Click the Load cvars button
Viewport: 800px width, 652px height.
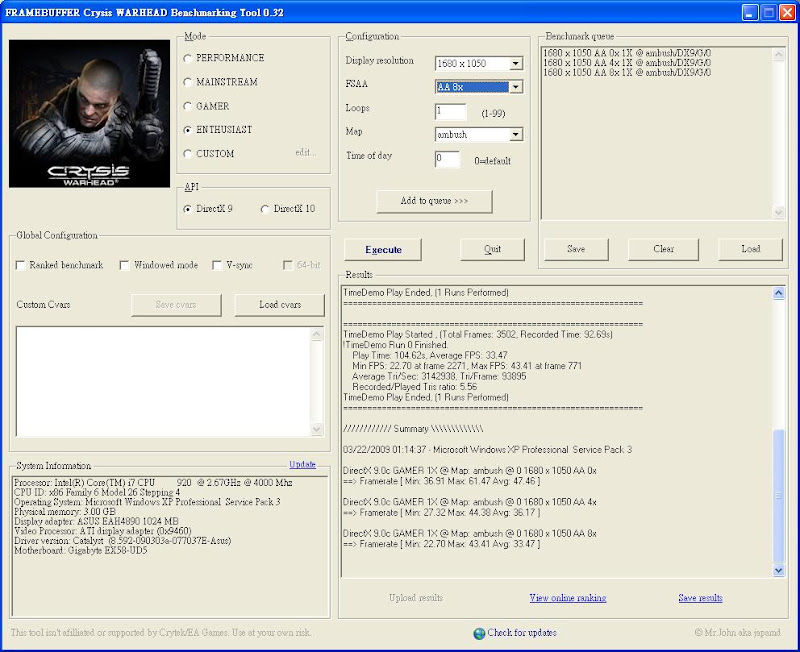coord(280,305)
